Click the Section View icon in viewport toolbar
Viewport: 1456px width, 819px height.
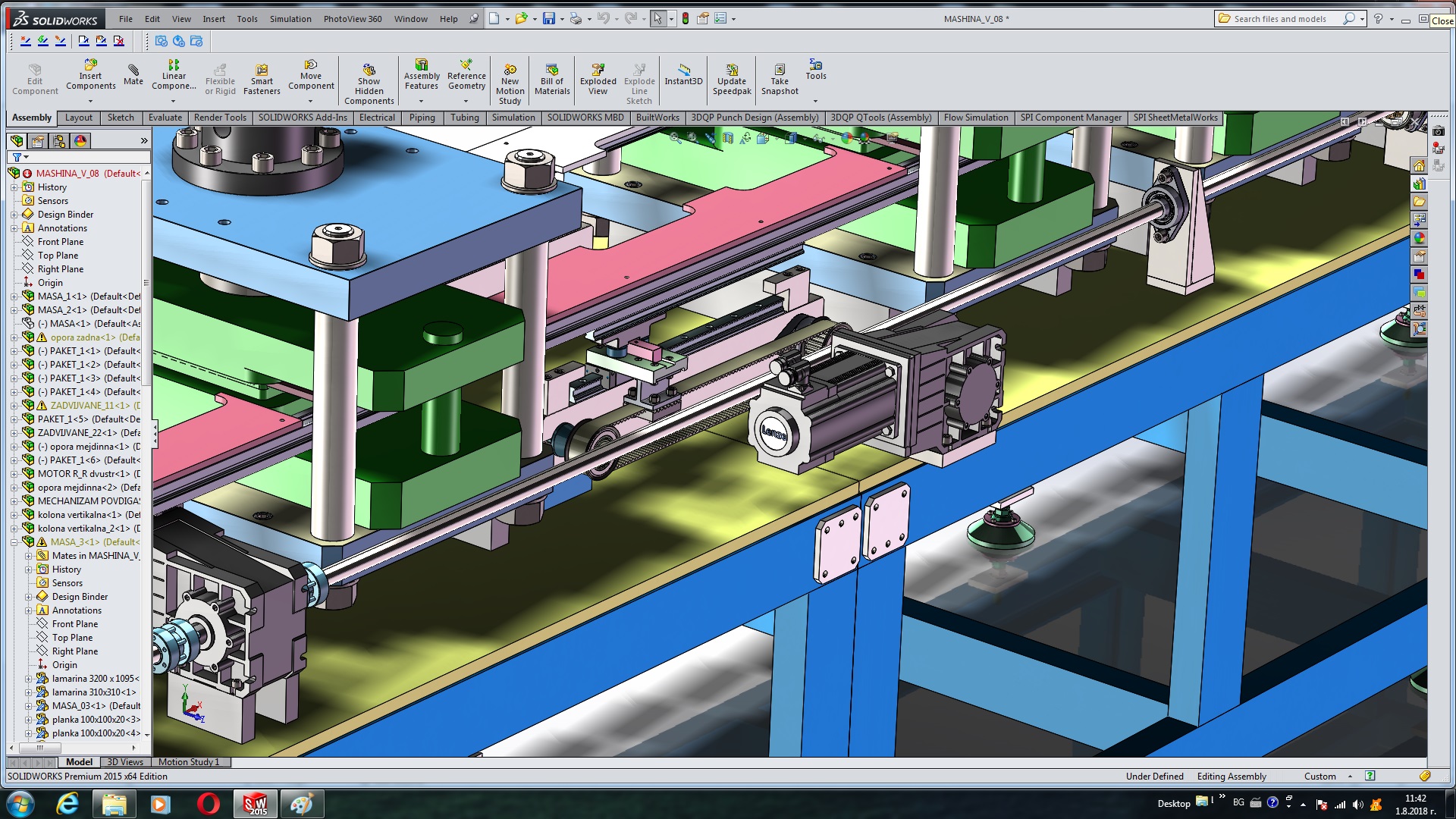727,138
